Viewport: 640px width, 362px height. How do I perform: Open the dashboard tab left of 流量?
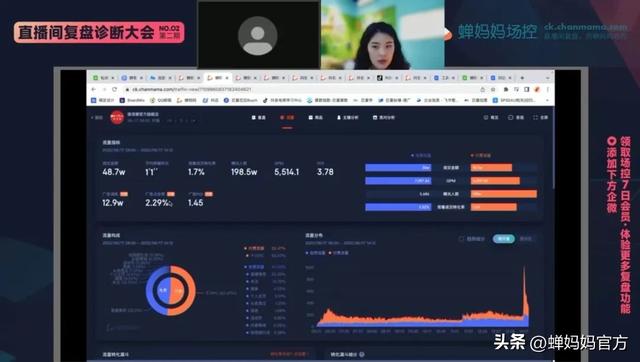click(258, 118)
